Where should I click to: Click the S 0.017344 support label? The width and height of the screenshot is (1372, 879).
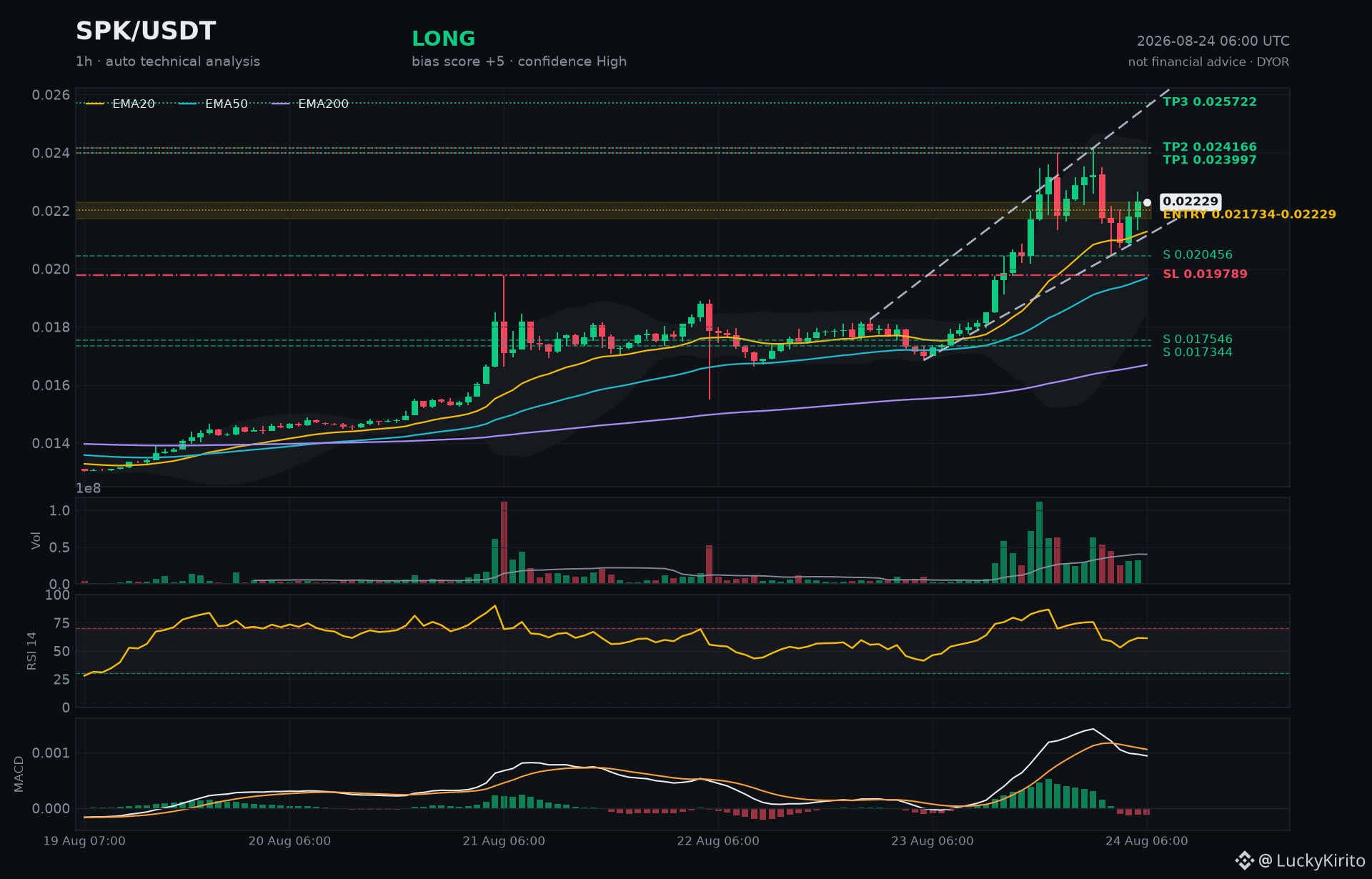[x=1198, y=352]
